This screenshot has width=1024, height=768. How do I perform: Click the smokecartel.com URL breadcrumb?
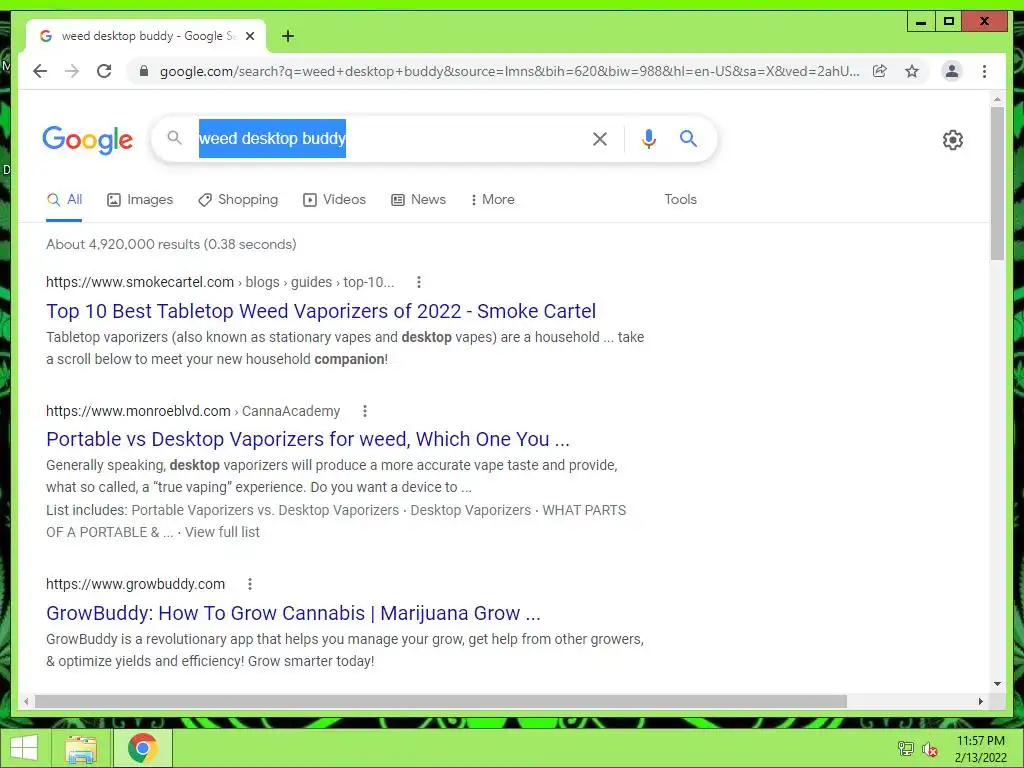pos(220,282)
